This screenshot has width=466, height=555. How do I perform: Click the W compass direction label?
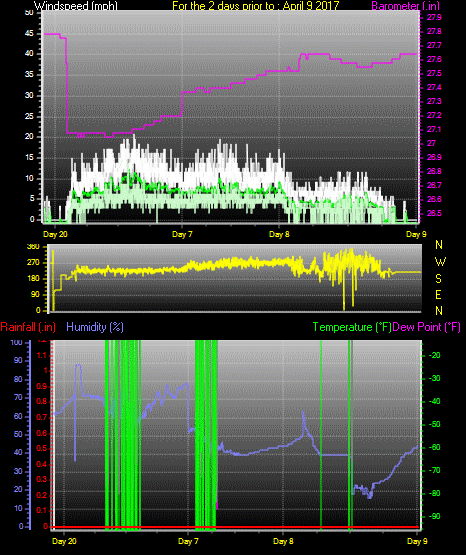[440, 262]
